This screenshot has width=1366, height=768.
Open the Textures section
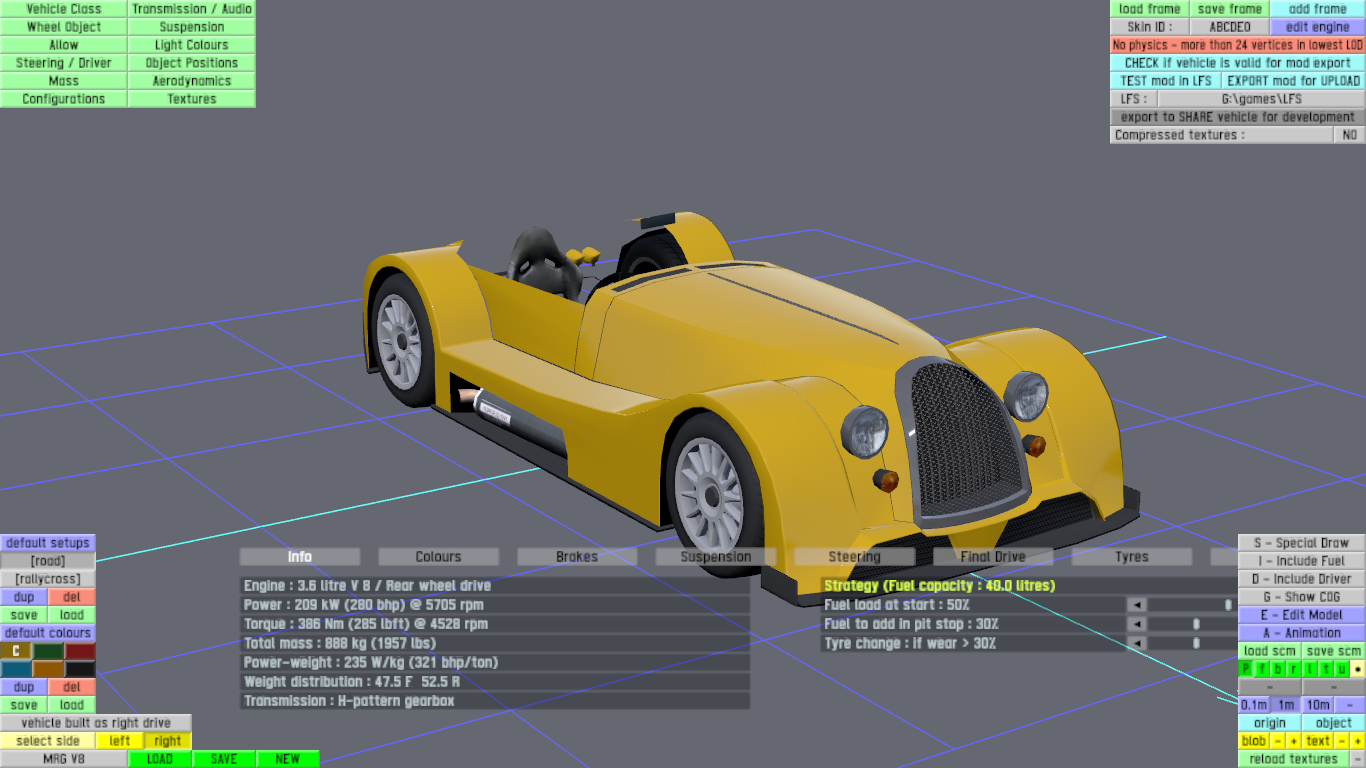(192, 99)
